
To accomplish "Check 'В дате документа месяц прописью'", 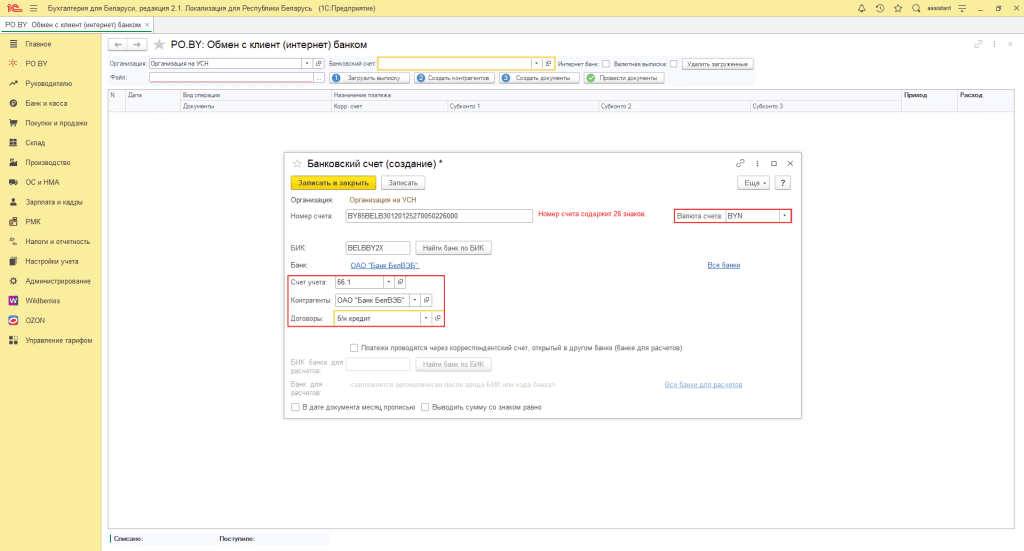I will coord(295,407).
